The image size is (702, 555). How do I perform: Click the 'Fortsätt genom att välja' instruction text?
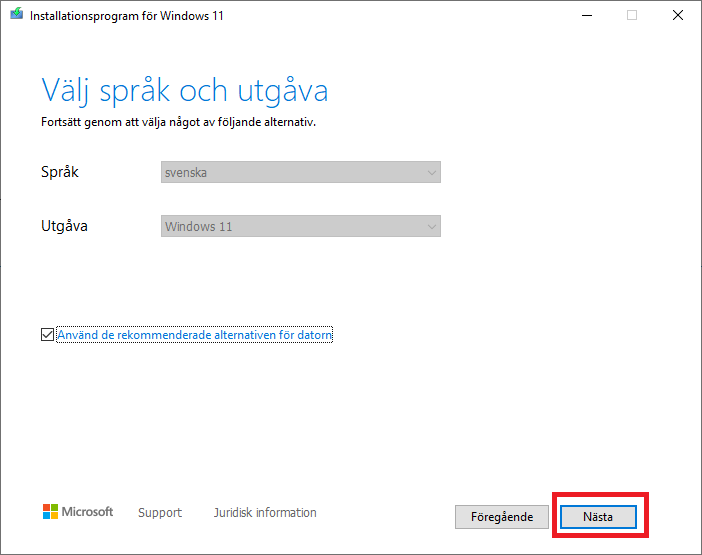185,122
